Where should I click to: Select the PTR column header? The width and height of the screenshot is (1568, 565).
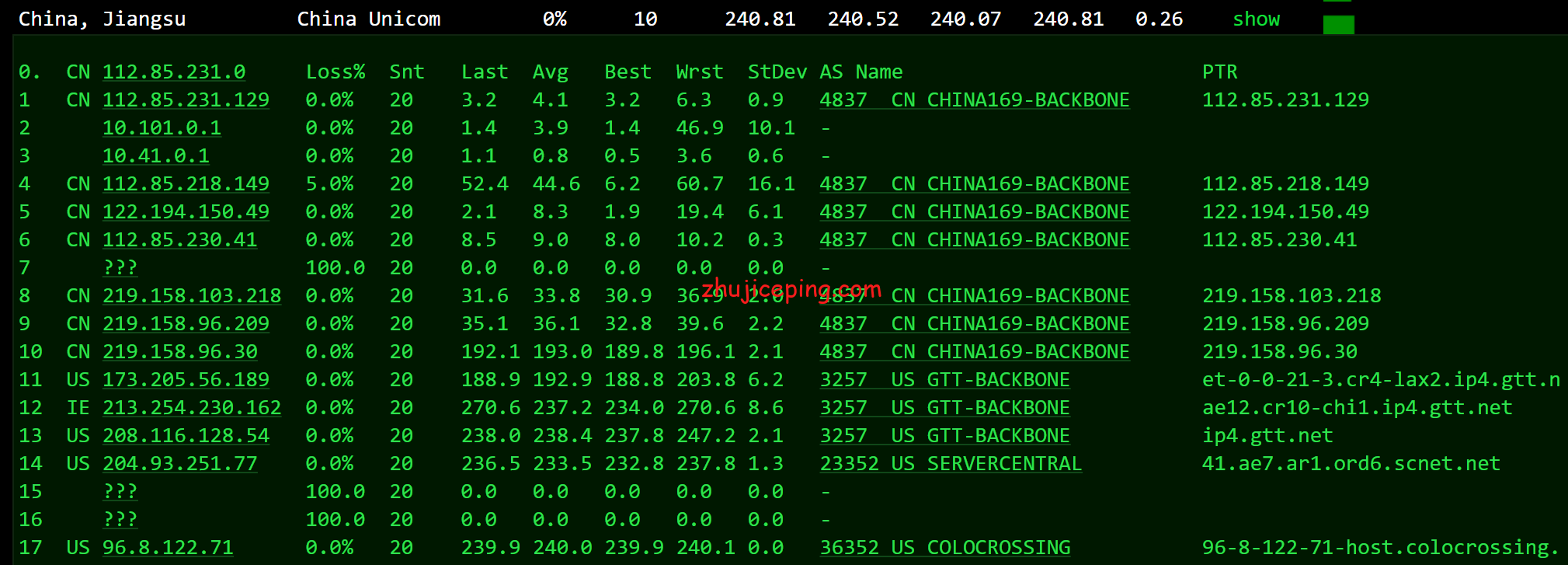coord(1220,72)
